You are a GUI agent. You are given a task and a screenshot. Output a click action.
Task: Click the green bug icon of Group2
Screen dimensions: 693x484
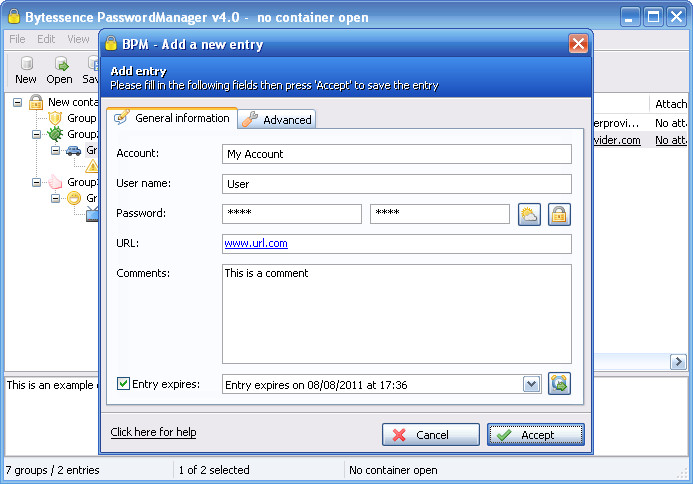point(55,134)
